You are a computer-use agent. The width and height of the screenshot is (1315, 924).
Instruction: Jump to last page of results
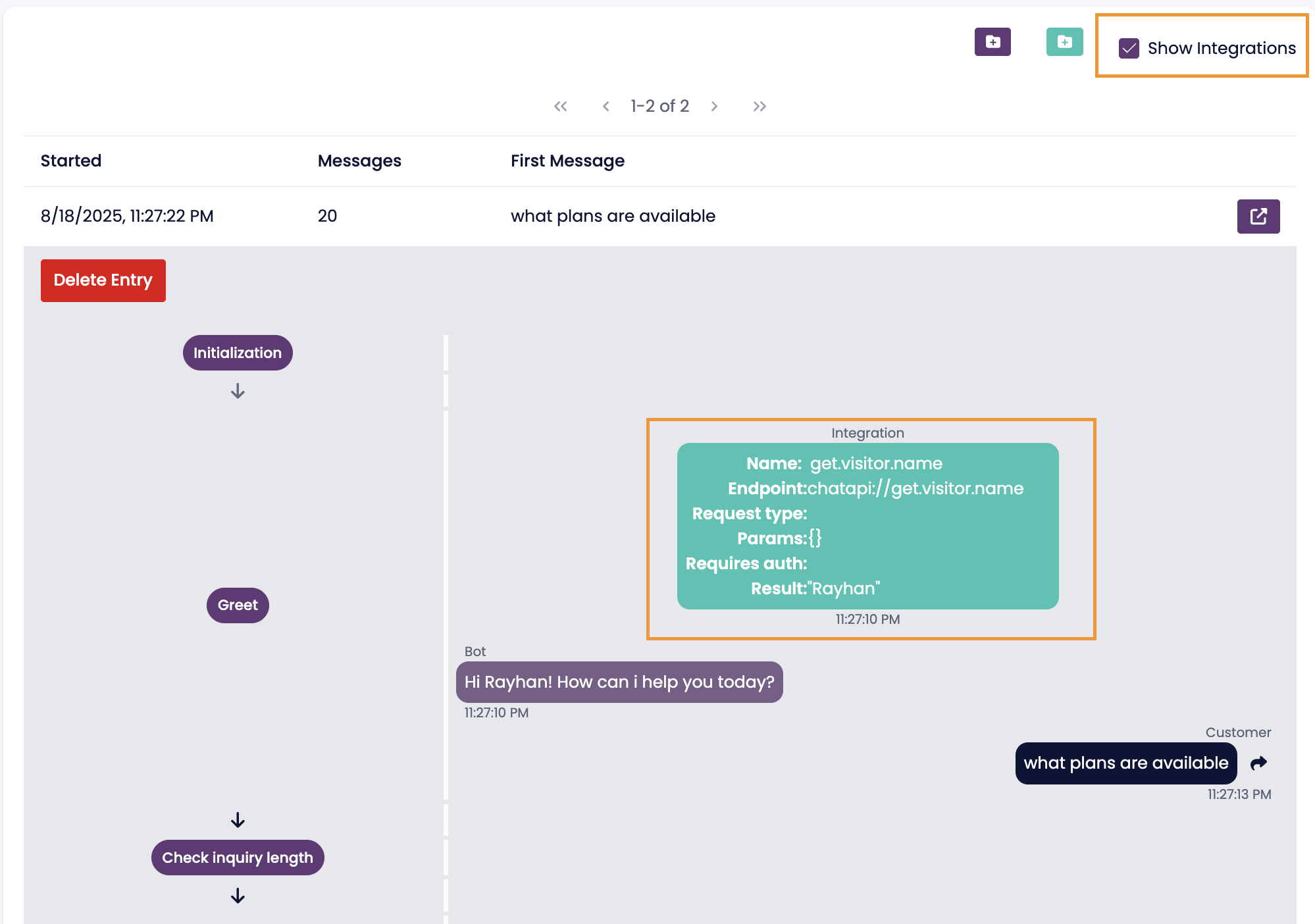[760, 107]
